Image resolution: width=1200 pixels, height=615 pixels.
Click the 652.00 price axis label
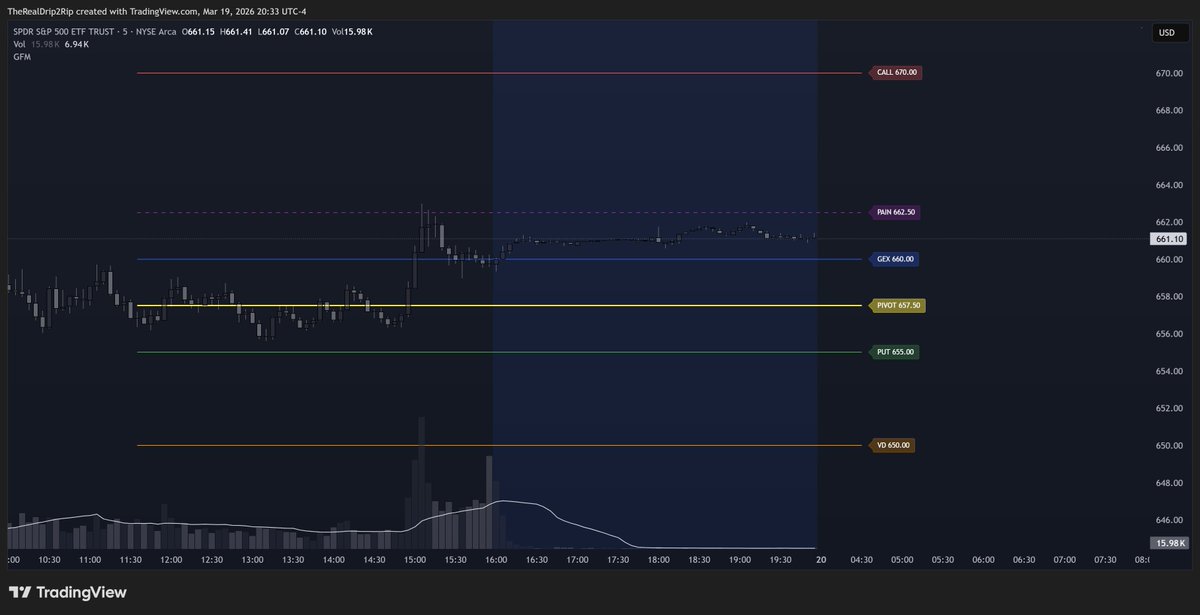[x=1170, y=408]
